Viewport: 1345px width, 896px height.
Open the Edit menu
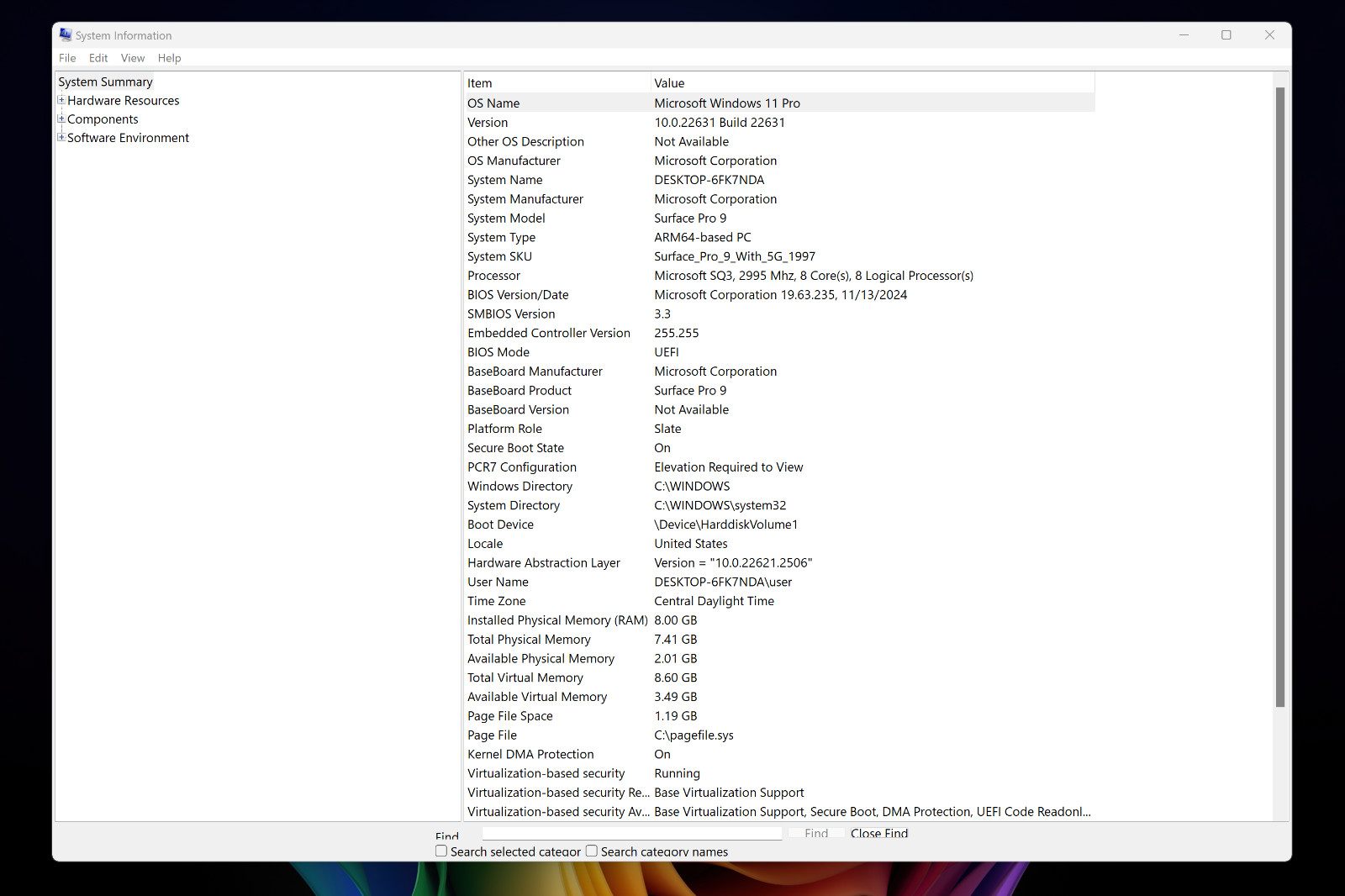[98, 58]
